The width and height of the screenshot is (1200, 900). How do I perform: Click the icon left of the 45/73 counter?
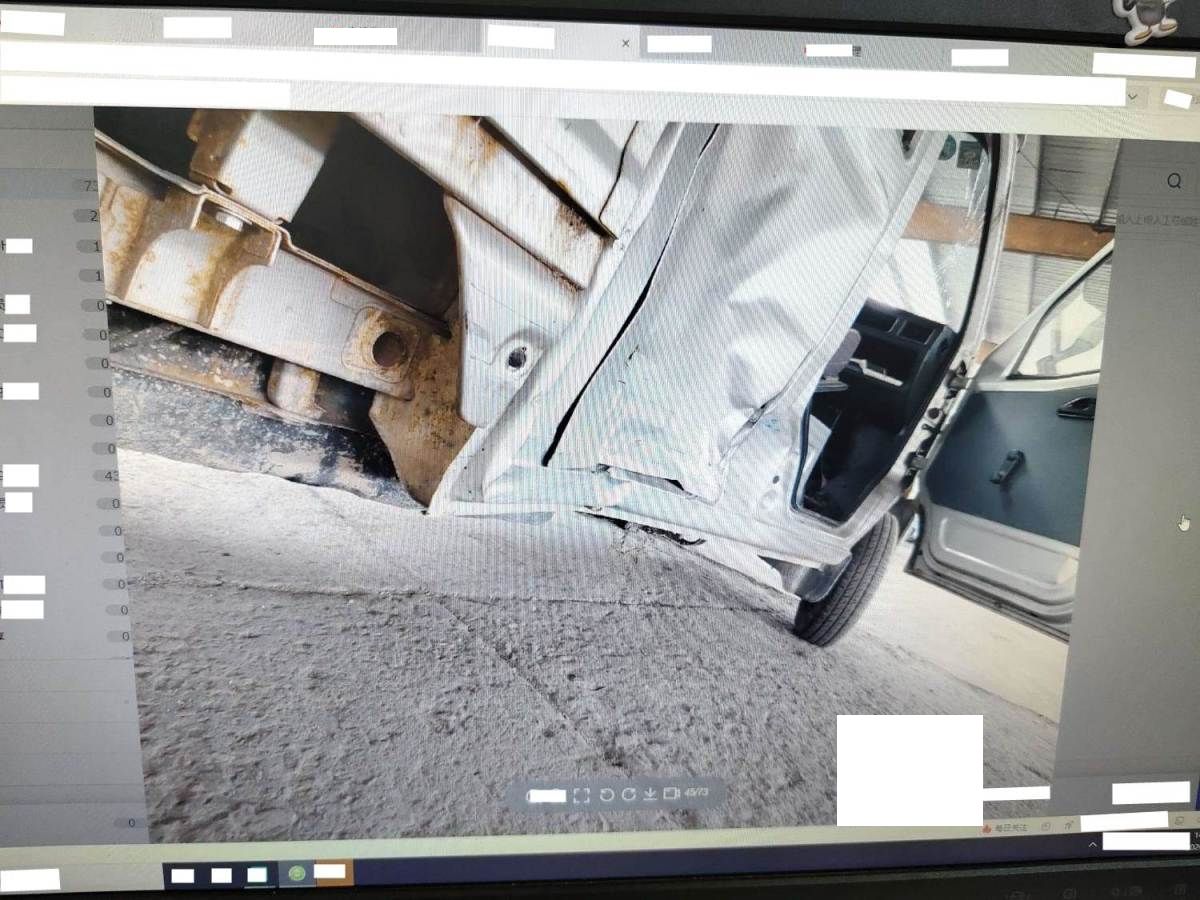click(x=671, y=794)
